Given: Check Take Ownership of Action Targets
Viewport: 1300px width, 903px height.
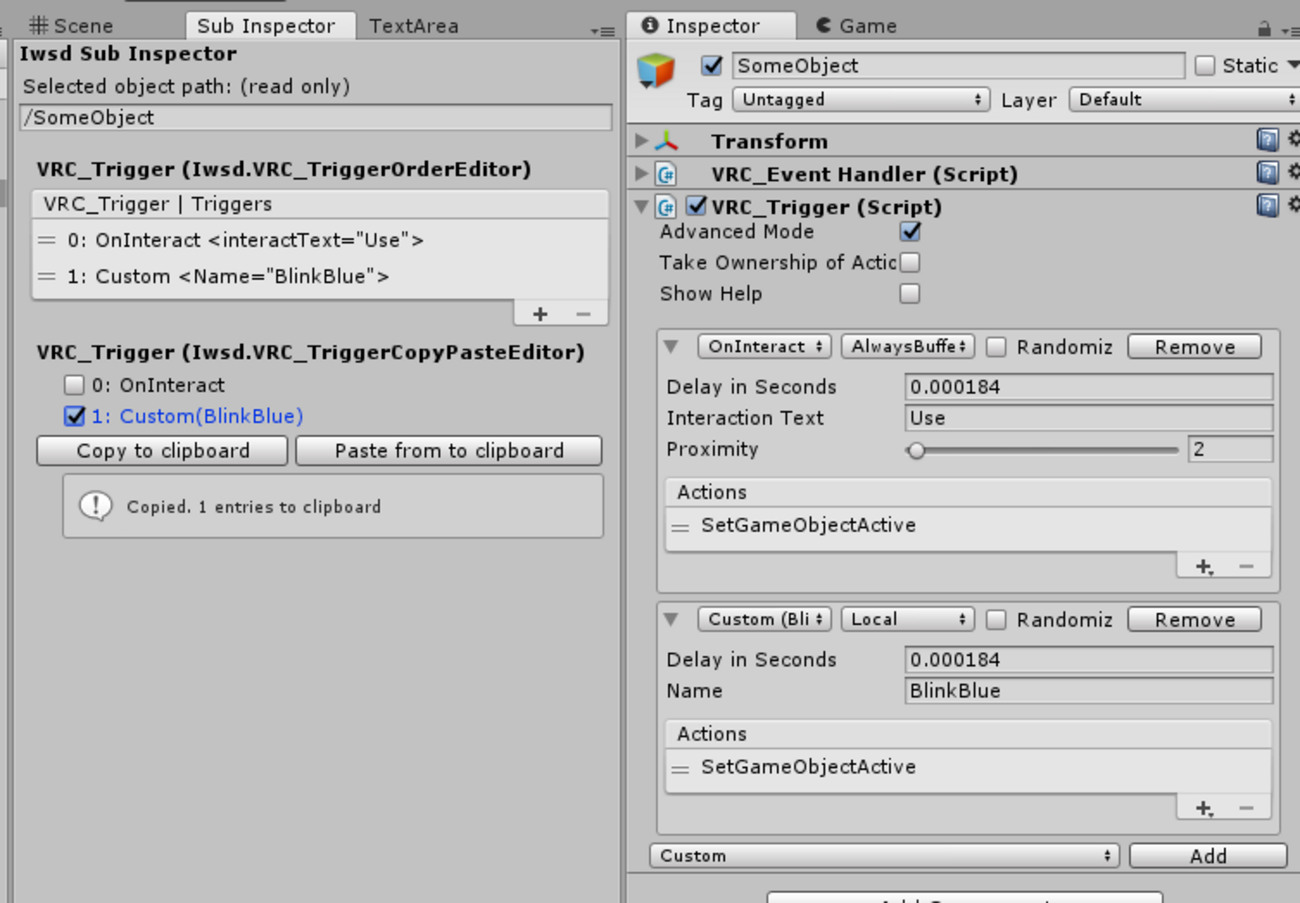Looking at the screenshot, I should pyautogui.click(x=910, y=263).
